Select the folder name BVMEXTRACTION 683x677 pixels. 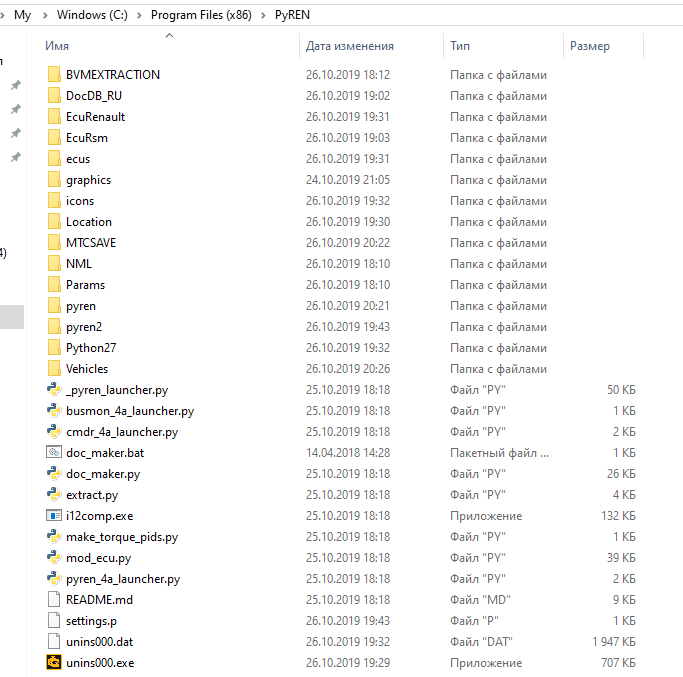pyautogui.click(x=113, y=75)
